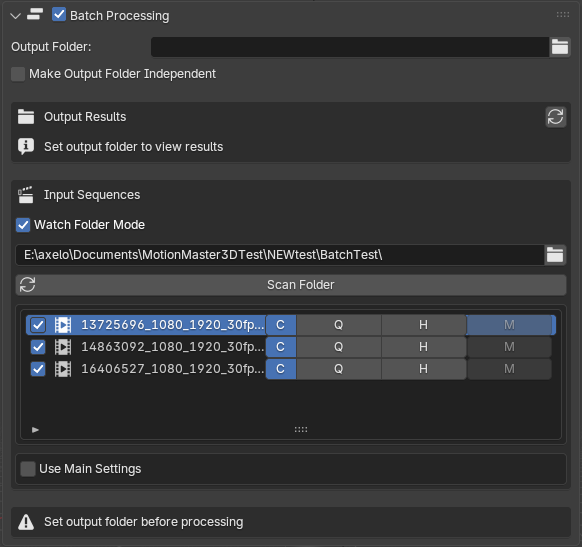Select M mode for sequence 14863092

(x=509, y=347)
